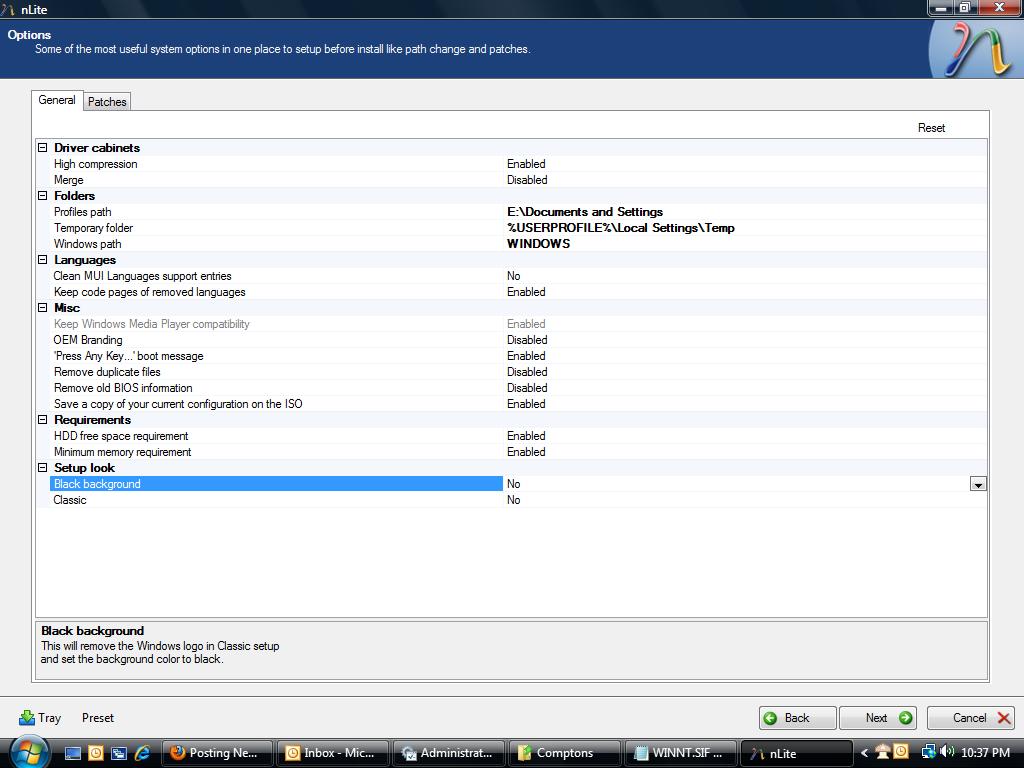Viewport: 1024px width, 768px height.
Task: Click the No value for Clean MUI Languages
Action: pyautogui.click(x=514, y=276)
